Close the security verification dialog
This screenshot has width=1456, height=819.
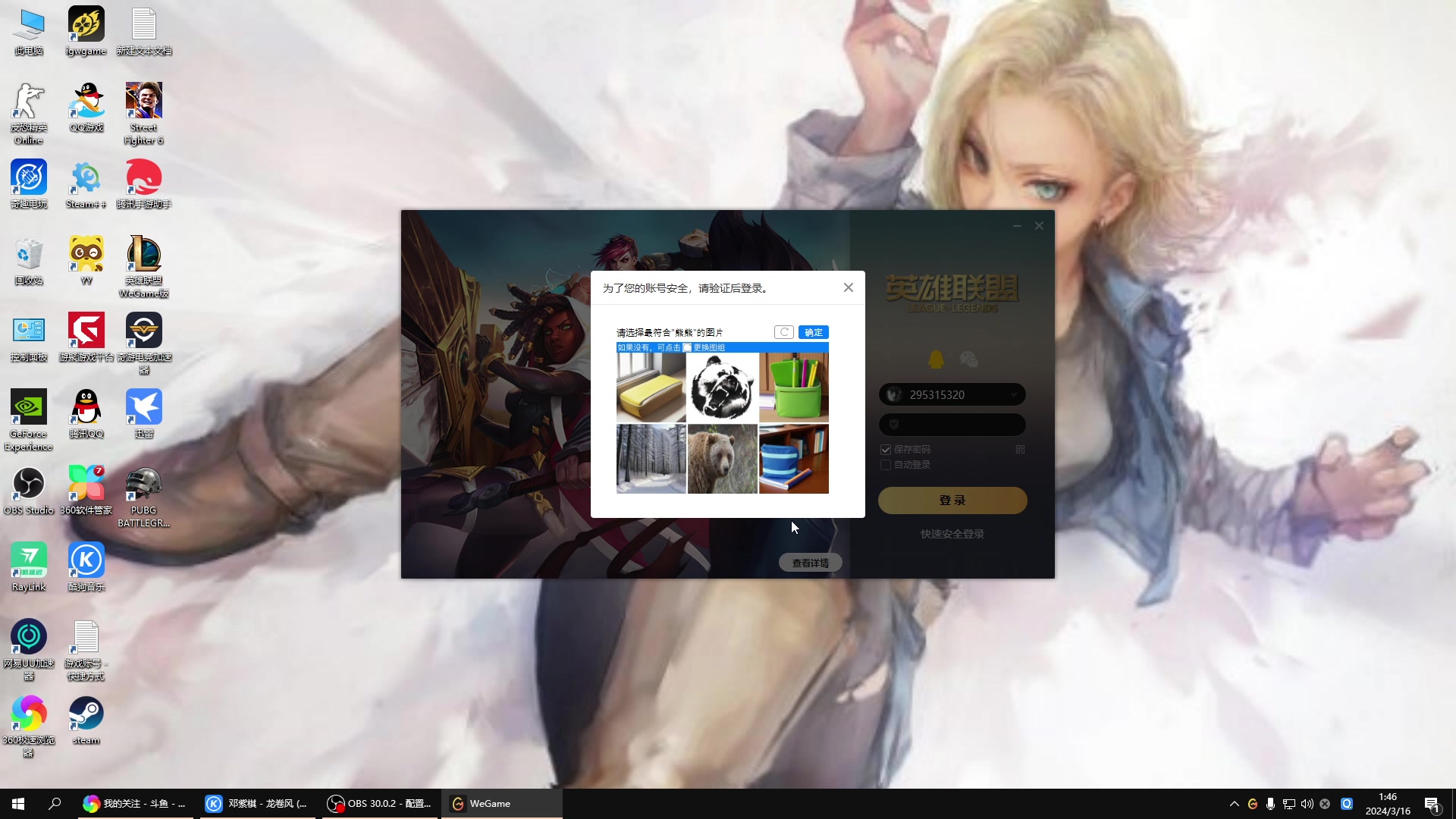(x=849, y=287)
